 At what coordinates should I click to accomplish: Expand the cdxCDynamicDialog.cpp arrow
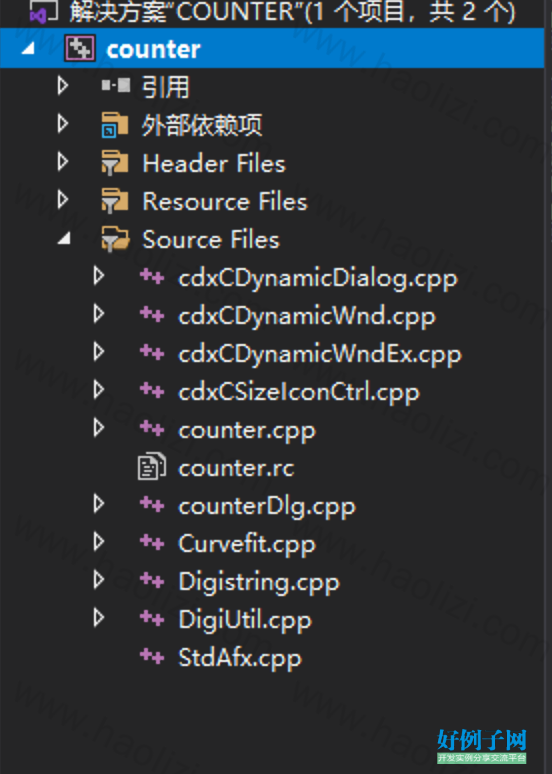[x=99, y=276]
